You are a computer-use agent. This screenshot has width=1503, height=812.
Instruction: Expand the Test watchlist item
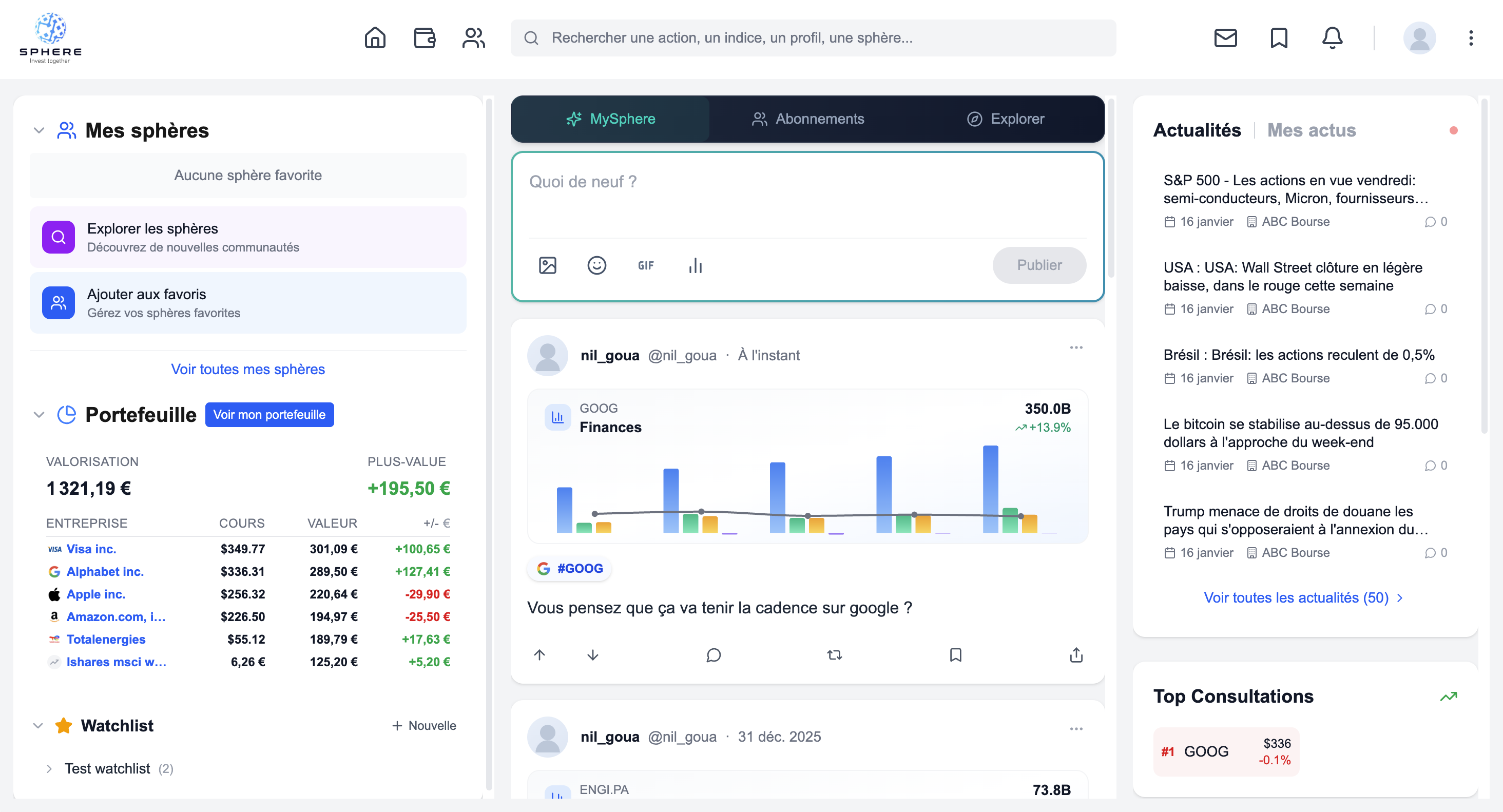(49, 768)
